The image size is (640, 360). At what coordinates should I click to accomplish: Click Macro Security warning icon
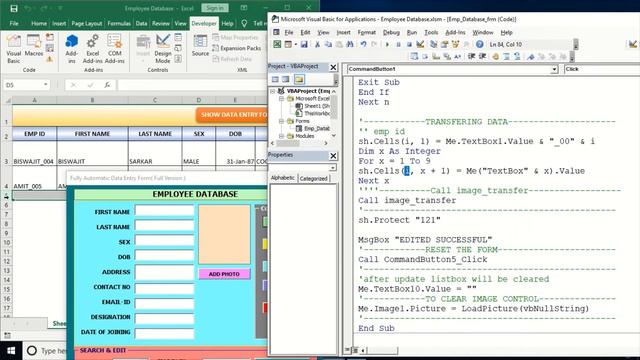50,59
